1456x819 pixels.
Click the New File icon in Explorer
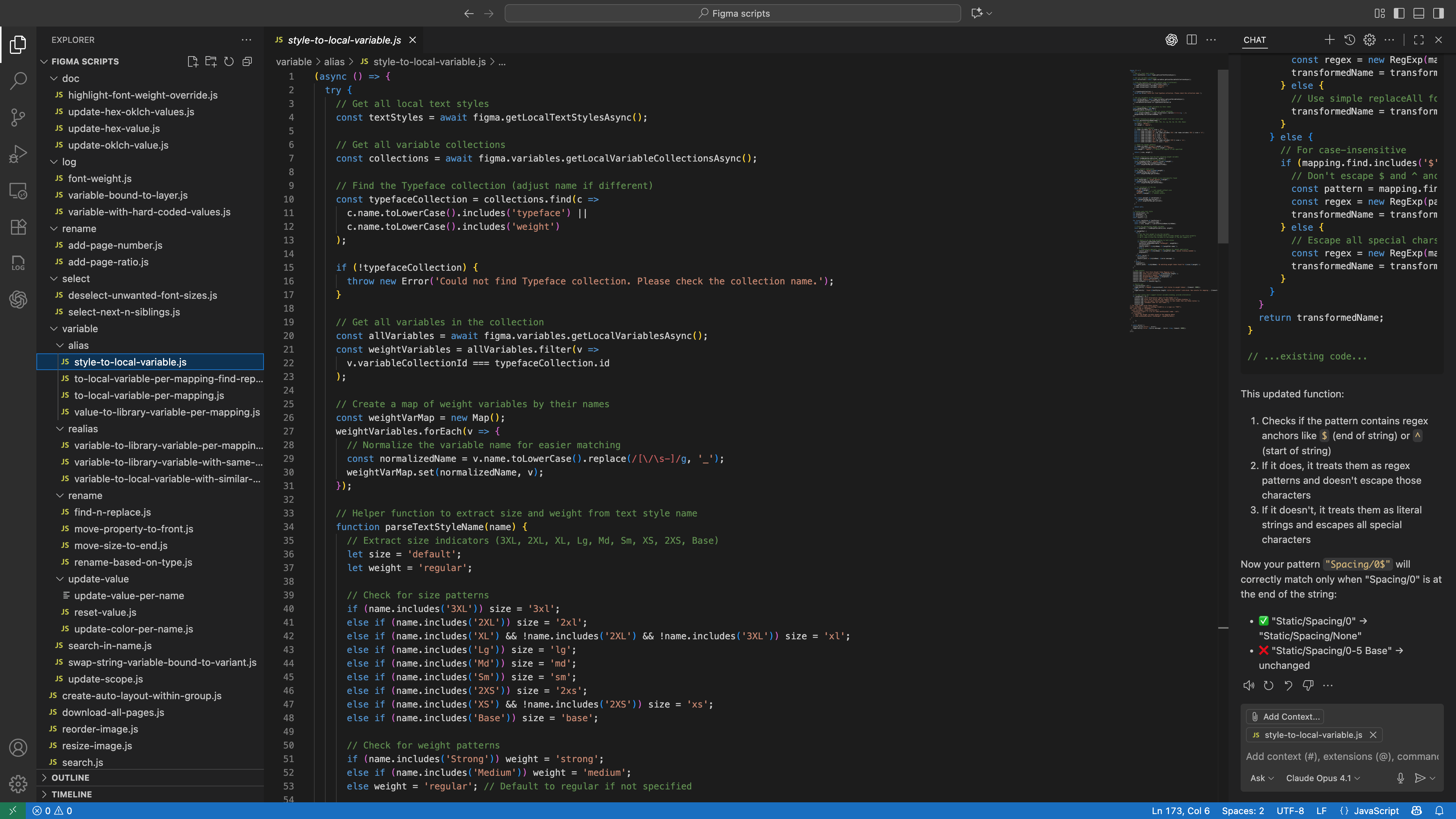pyautogui.click(x=192, y=61)
